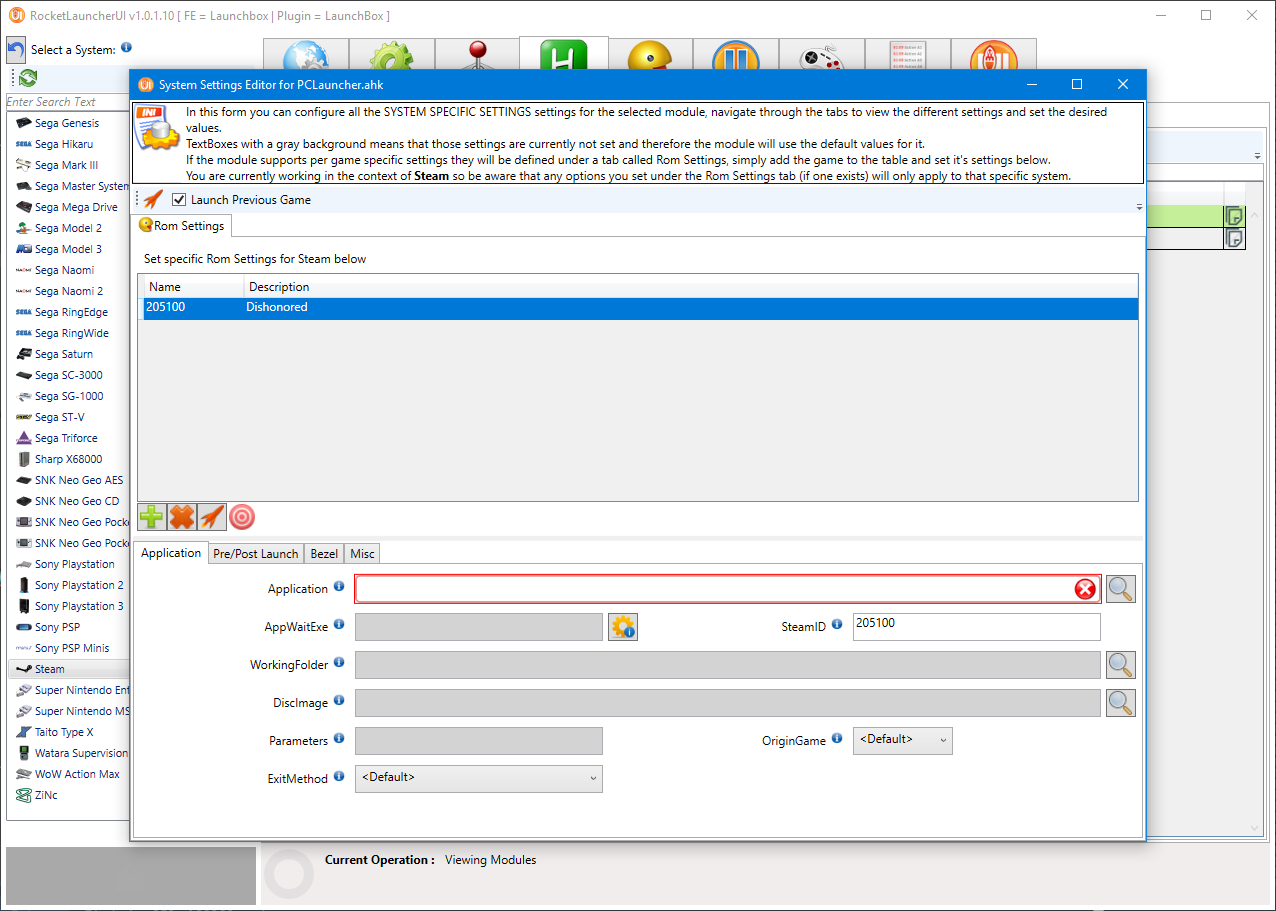Screen dimensions: 1276x911
Task: Show info for the Application setting
Action: coord(339,587)
